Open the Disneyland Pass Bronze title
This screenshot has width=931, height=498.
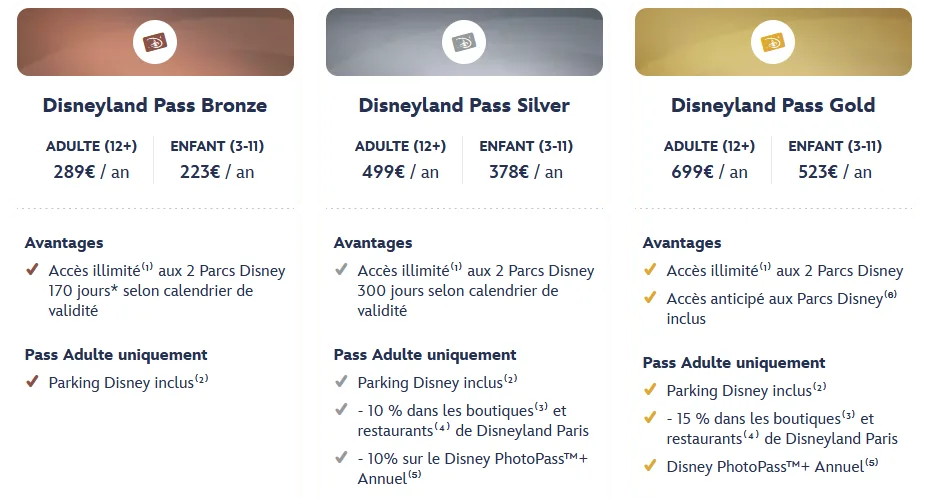click(x=155, y=105)
